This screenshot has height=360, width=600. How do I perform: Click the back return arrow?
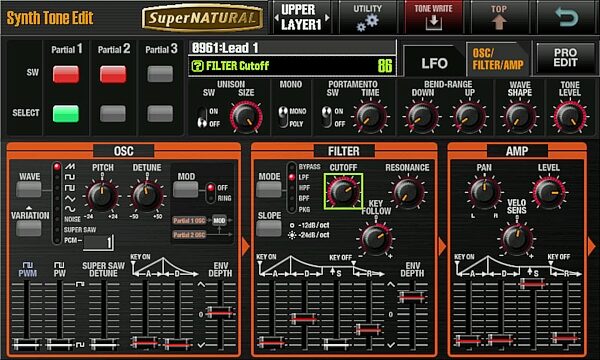pos(566,17)
